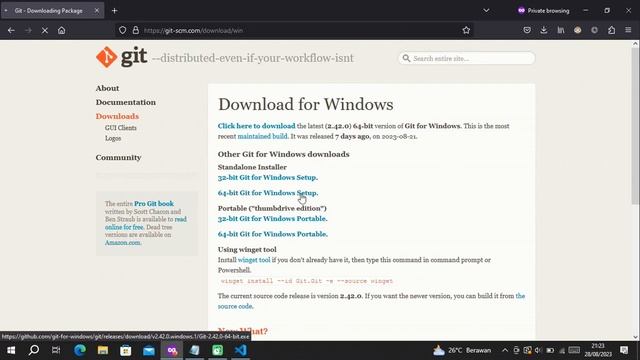Click the browser Back arrow

pos(11,30)
